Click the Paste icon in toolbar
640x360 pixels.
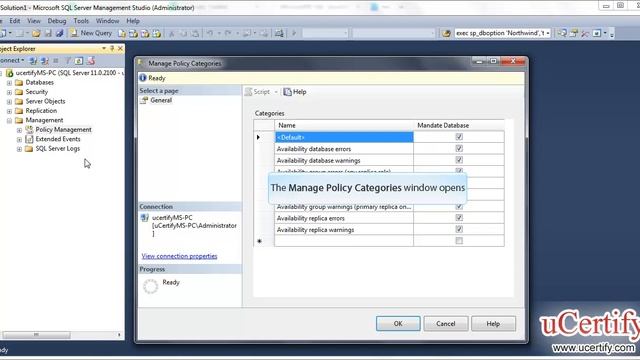(195, 33)
